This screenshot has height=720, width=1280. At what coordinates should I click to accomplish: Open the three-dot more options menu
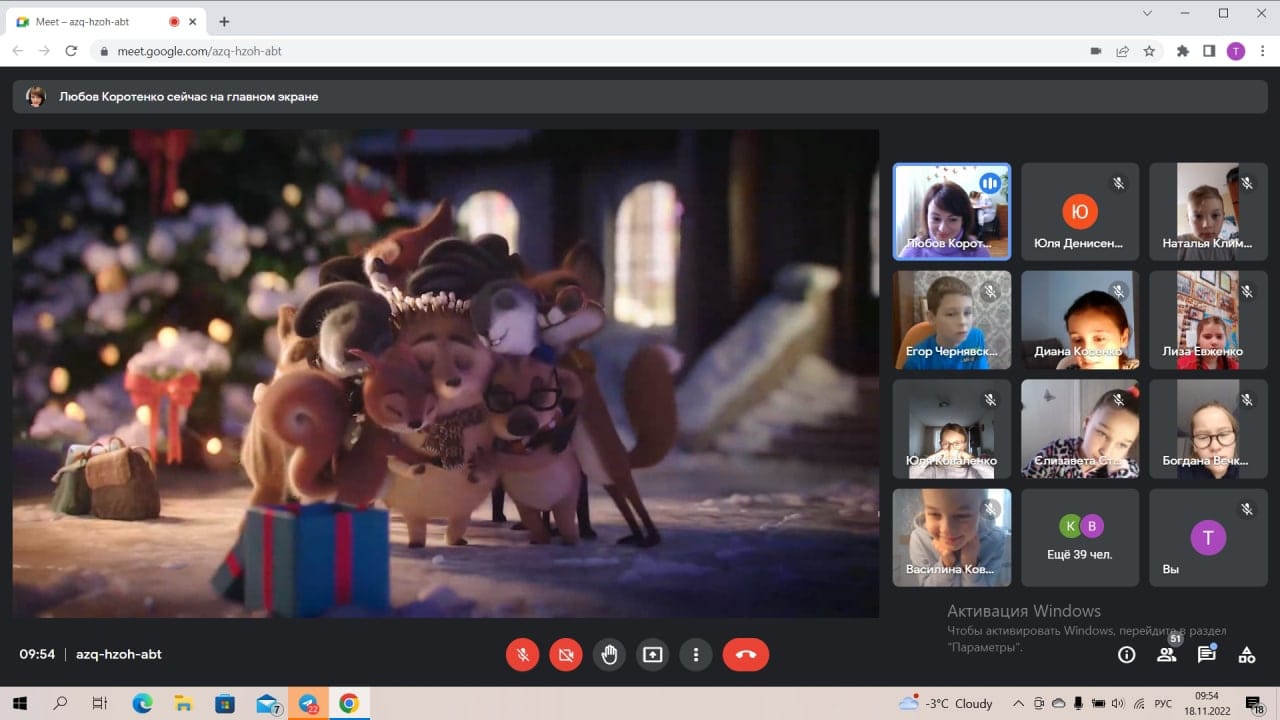click(696, 655)
